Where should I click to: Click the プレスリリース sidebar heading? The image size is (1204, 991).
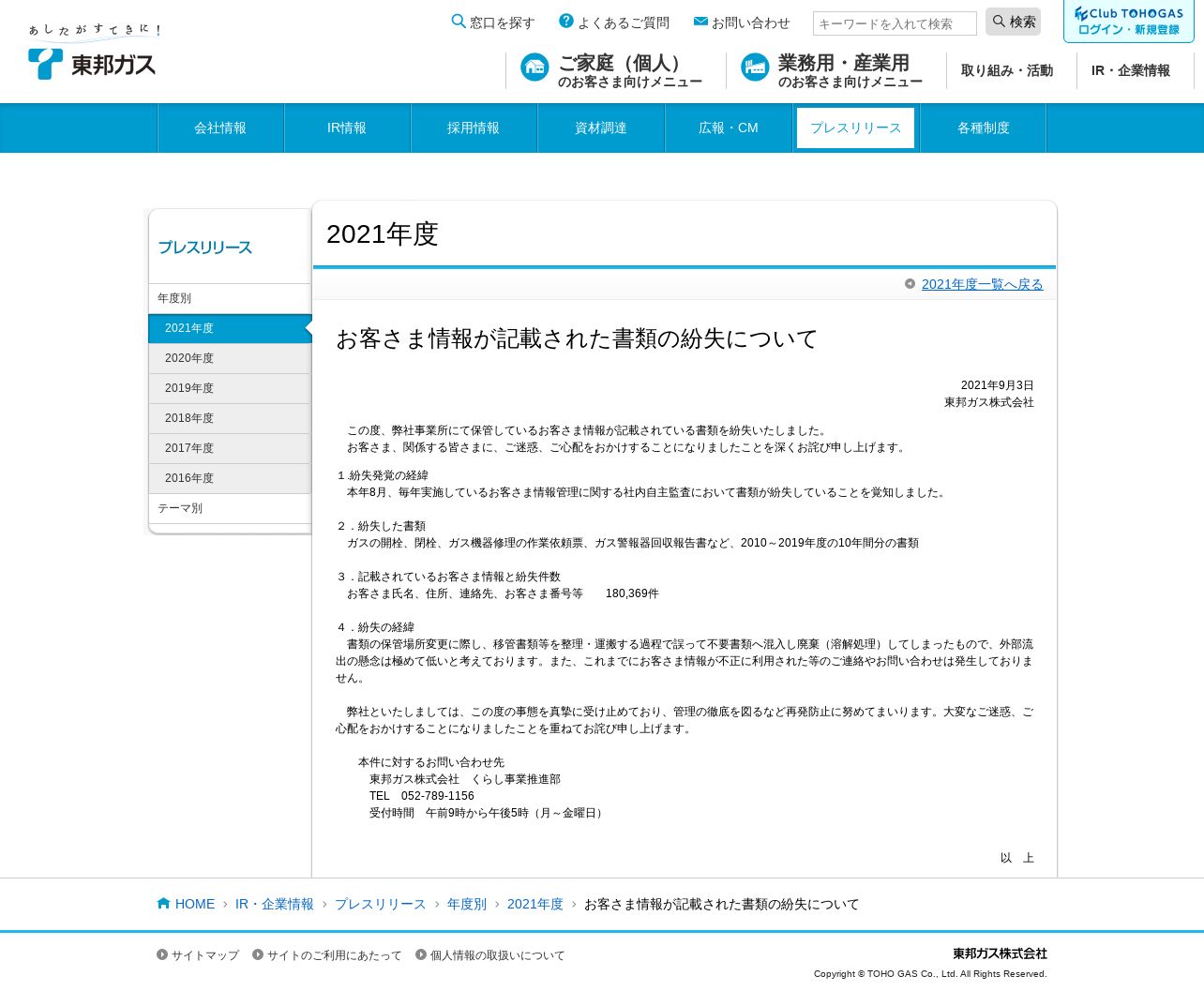tap(204, 248)
